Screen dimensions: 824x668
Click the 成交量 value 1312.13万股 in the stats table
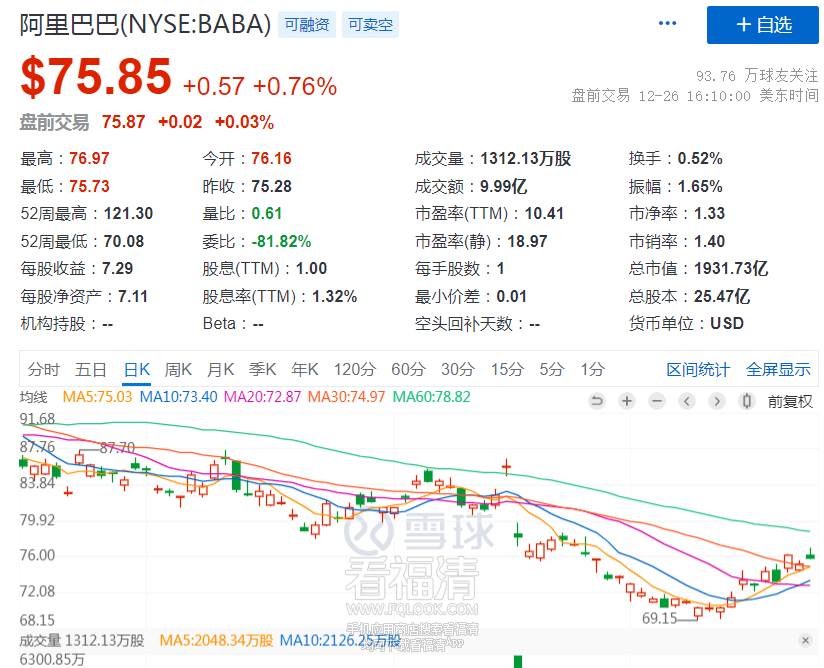point(526,159)
